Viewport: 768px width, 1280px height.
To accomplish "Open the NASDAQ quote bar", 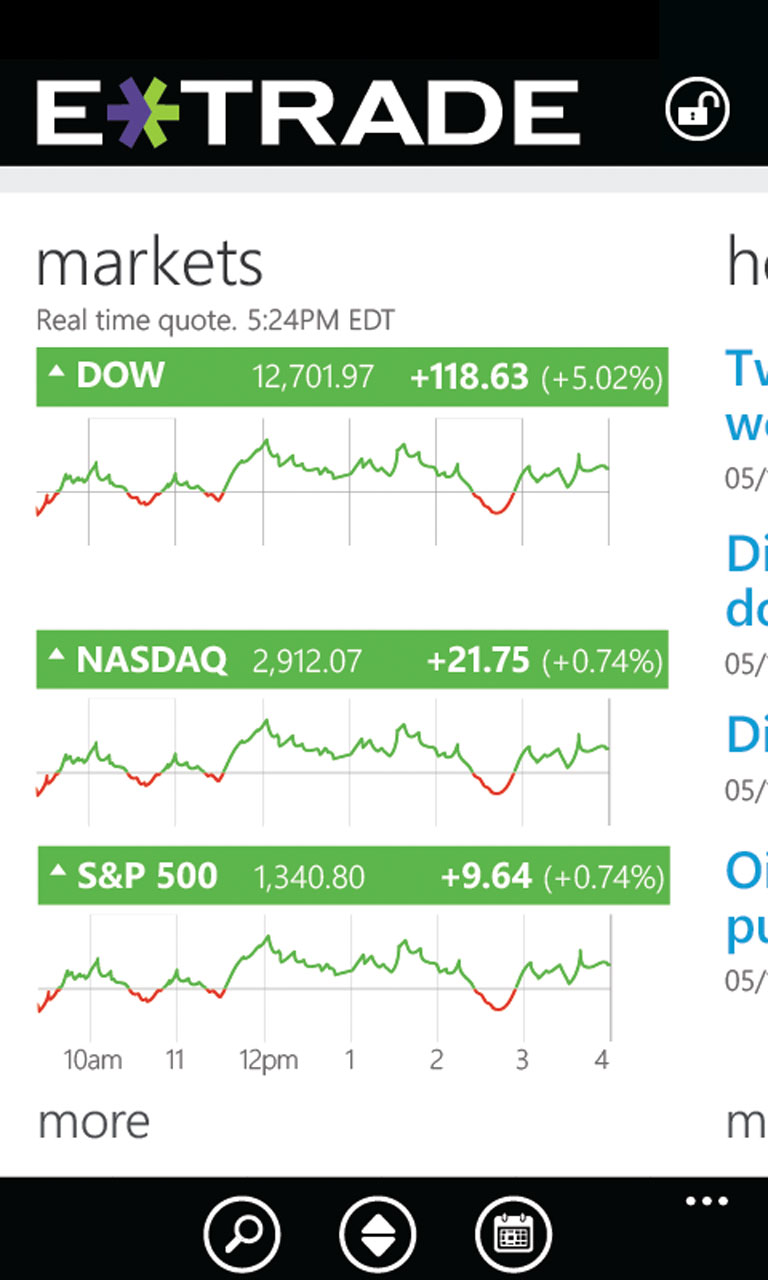I will (x=352, y=660).
